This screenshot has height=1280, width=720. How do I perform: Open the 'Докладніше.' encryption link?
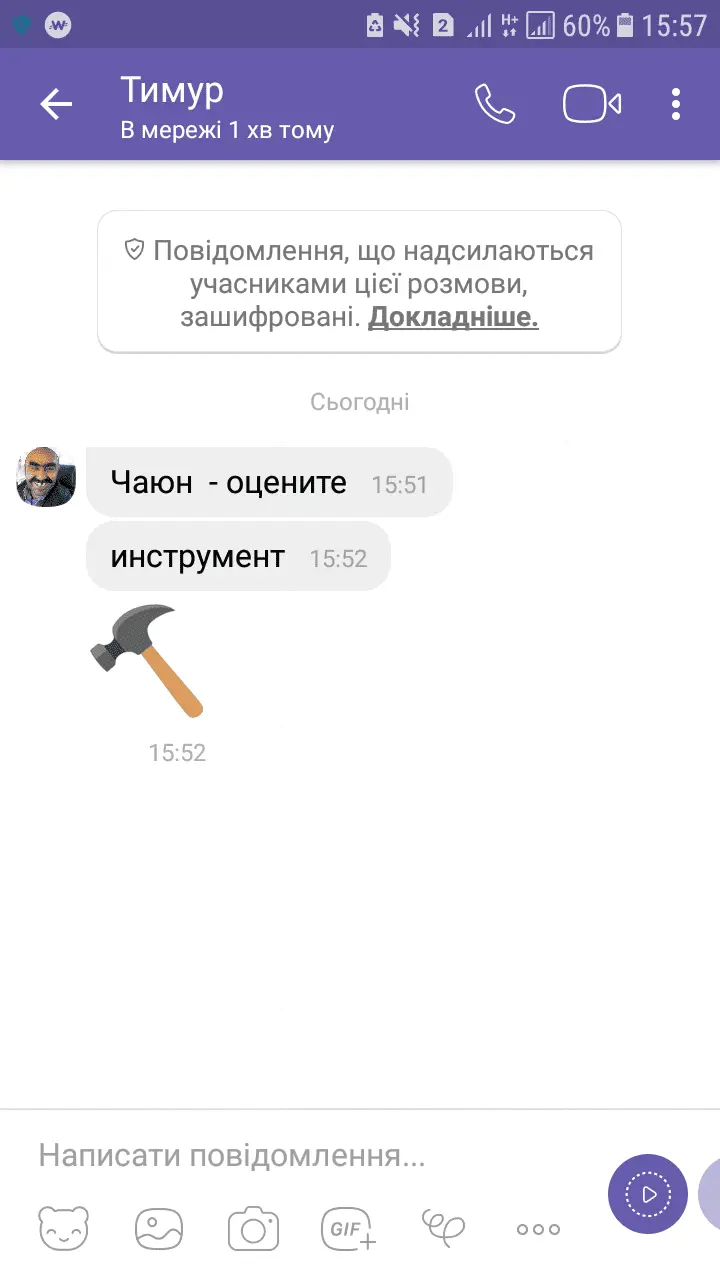tap(454, 318)
